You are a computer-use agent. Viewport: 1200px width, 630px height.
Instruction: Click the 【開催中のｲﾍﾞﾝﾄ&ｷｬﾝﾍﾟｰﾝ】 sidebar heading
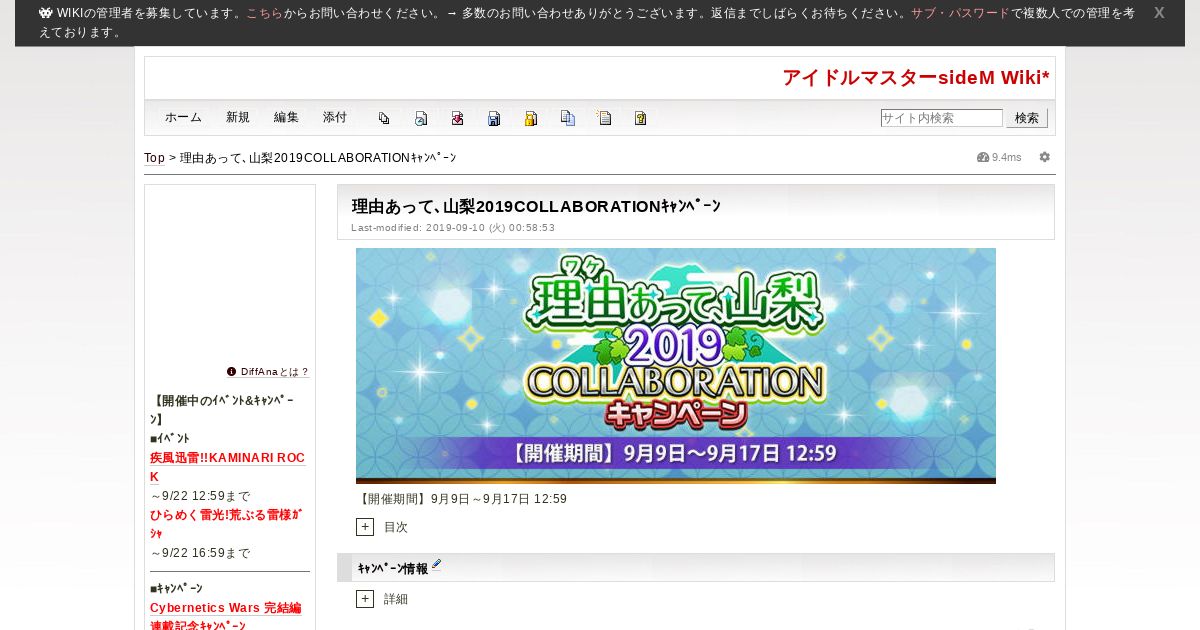point(222,410)
